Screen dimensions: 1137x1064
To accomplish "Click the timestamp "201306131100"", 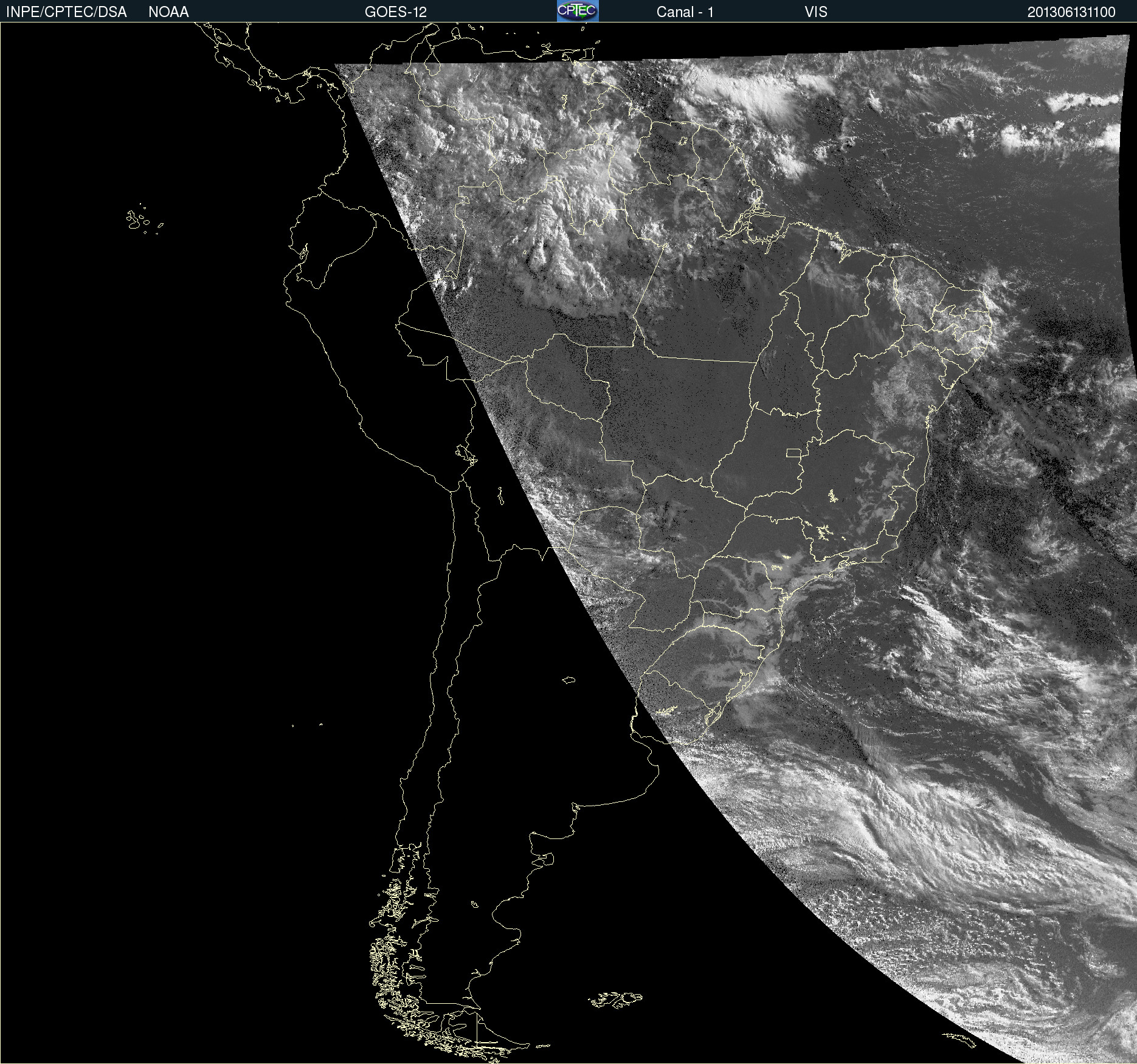I will coord(1071,12).
